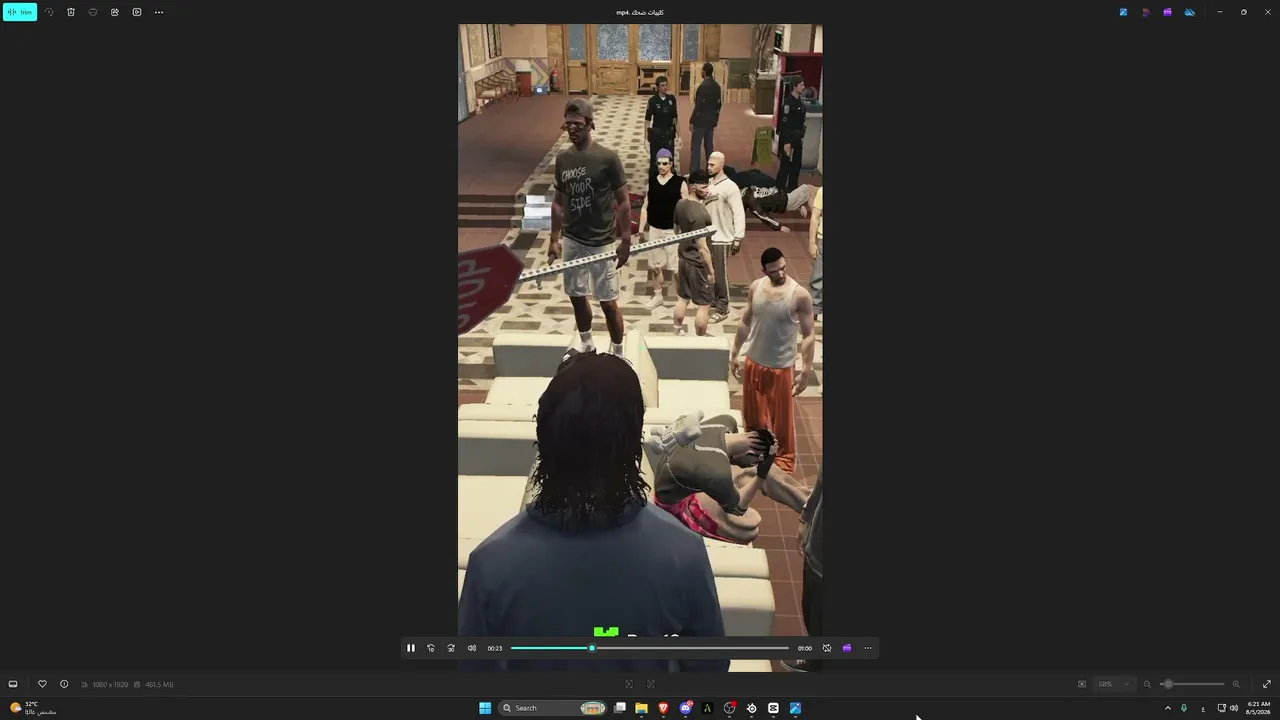Click the video file name in title bar
Screen dimensions: 1280x720
click(x=640, y=12)
